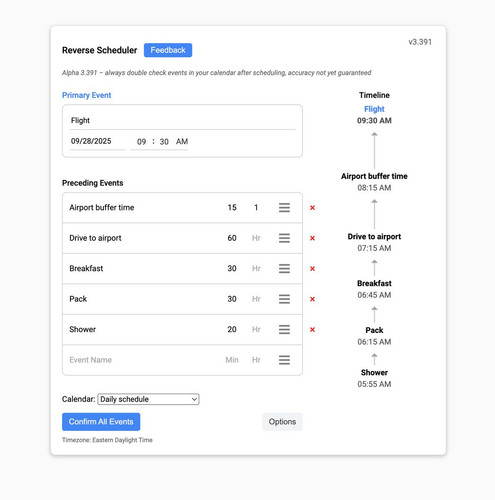Click Timeline entry Breakfast
495x500 pixels.
click(374, 283)
